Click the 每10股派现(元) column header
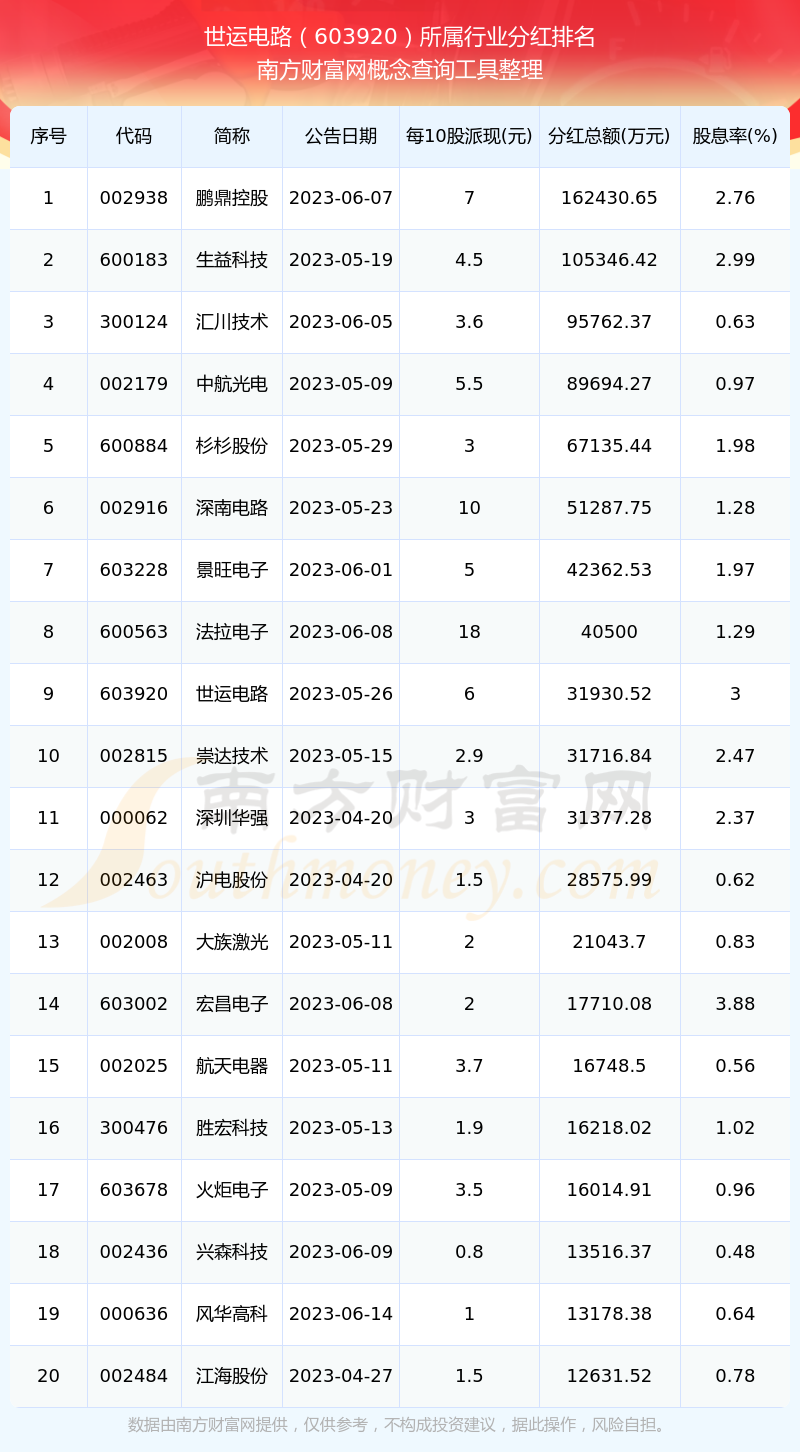The height and width of the screenshot is (1452, 800). point(469,136)
